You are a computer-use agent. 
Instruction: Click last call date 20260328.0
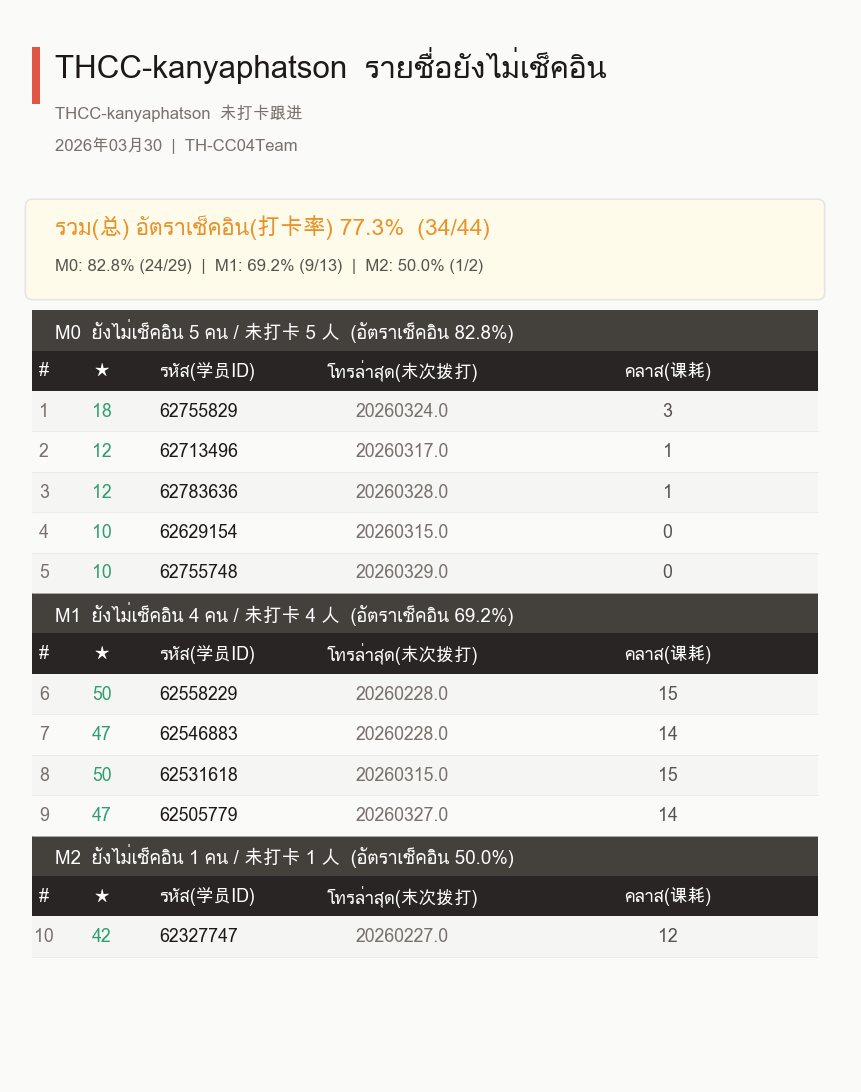click(x=402, y=492)
